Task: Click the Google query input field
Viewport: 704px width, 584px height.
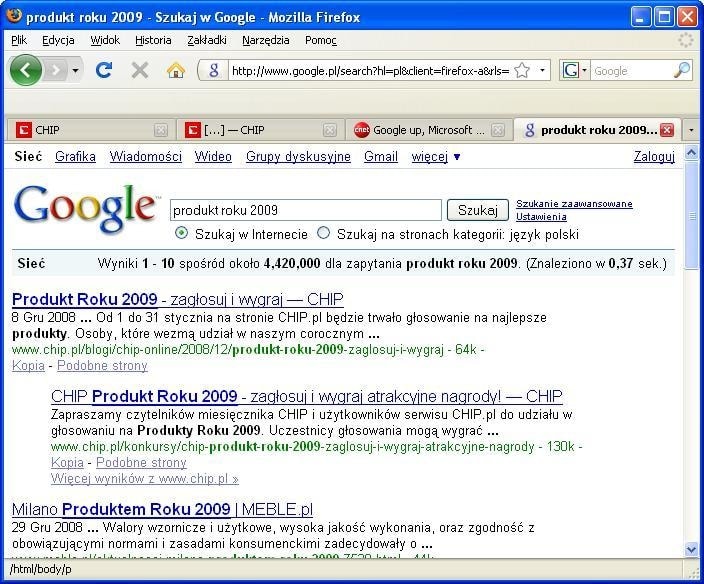Action: click(306, 210)
